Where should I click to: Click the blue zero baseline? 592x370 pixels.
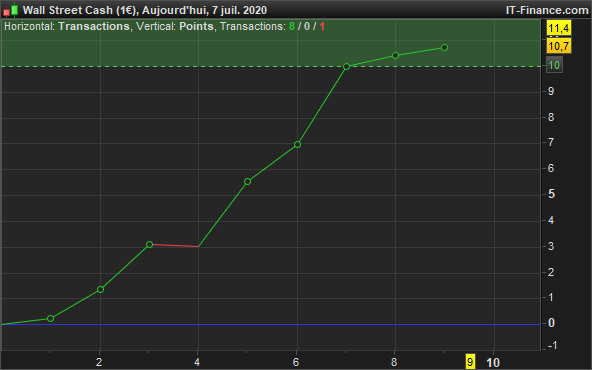pos(271,324)
